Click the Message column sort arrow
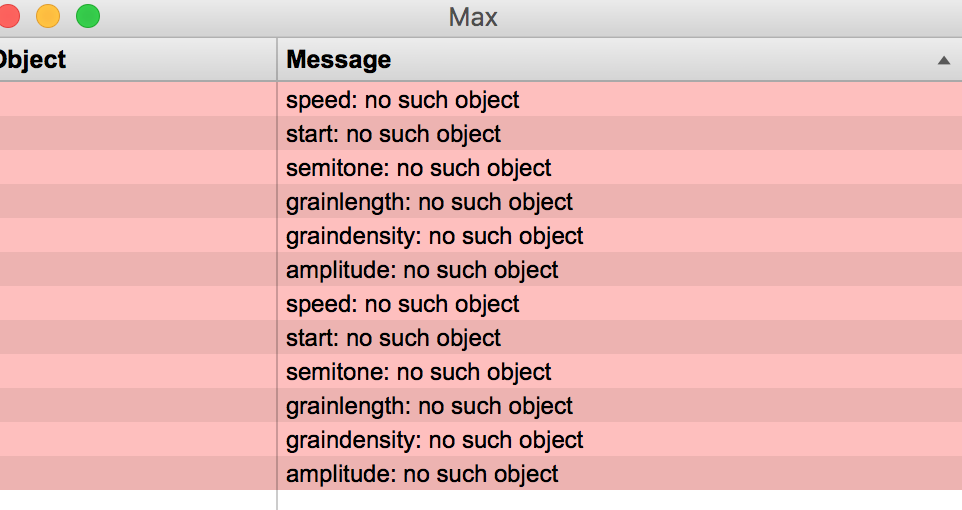The image size is (962, 510). click(944, 61)
